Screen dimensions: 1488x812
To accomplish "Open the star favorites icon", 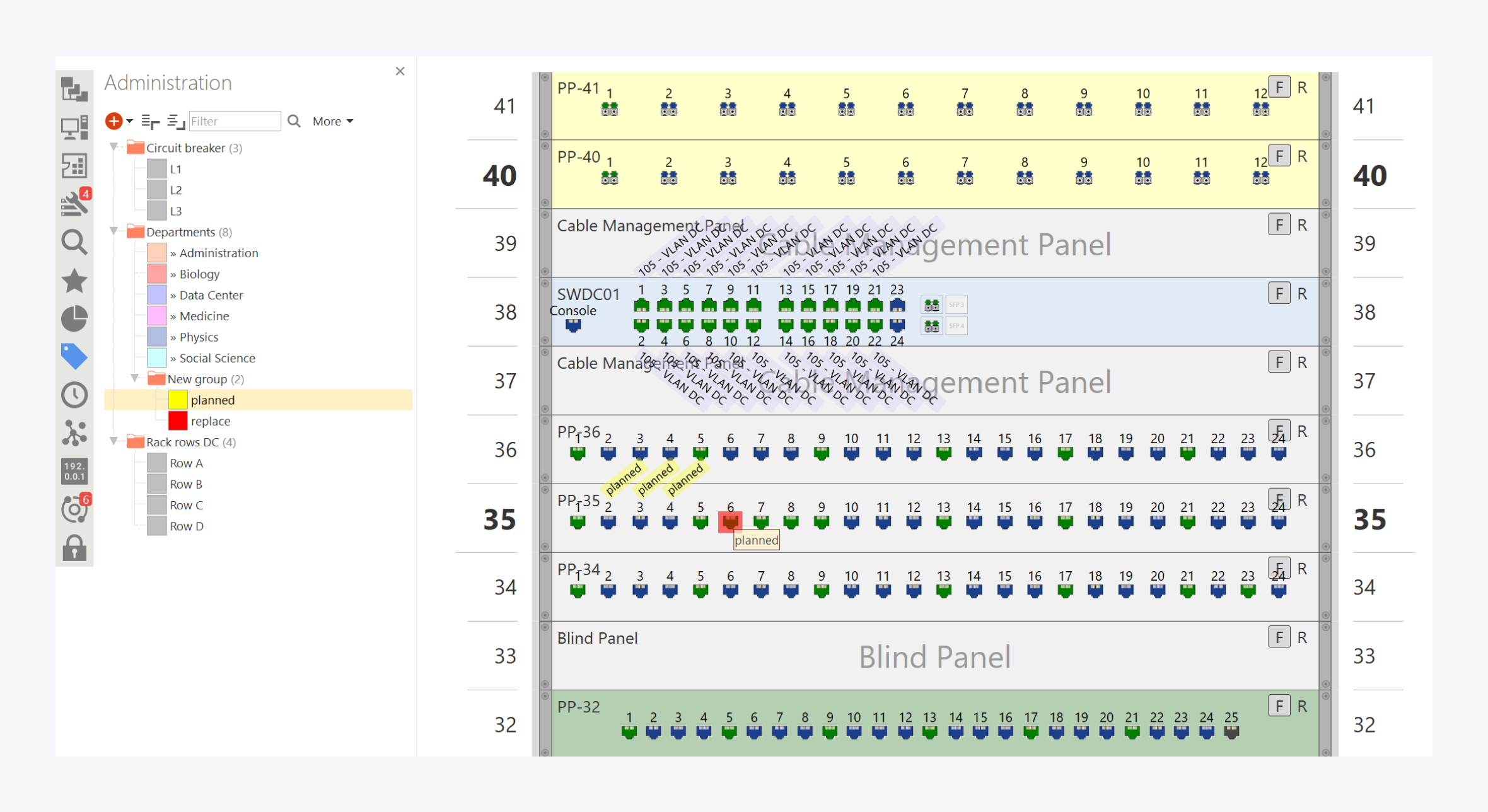I will tap(74, 281).
